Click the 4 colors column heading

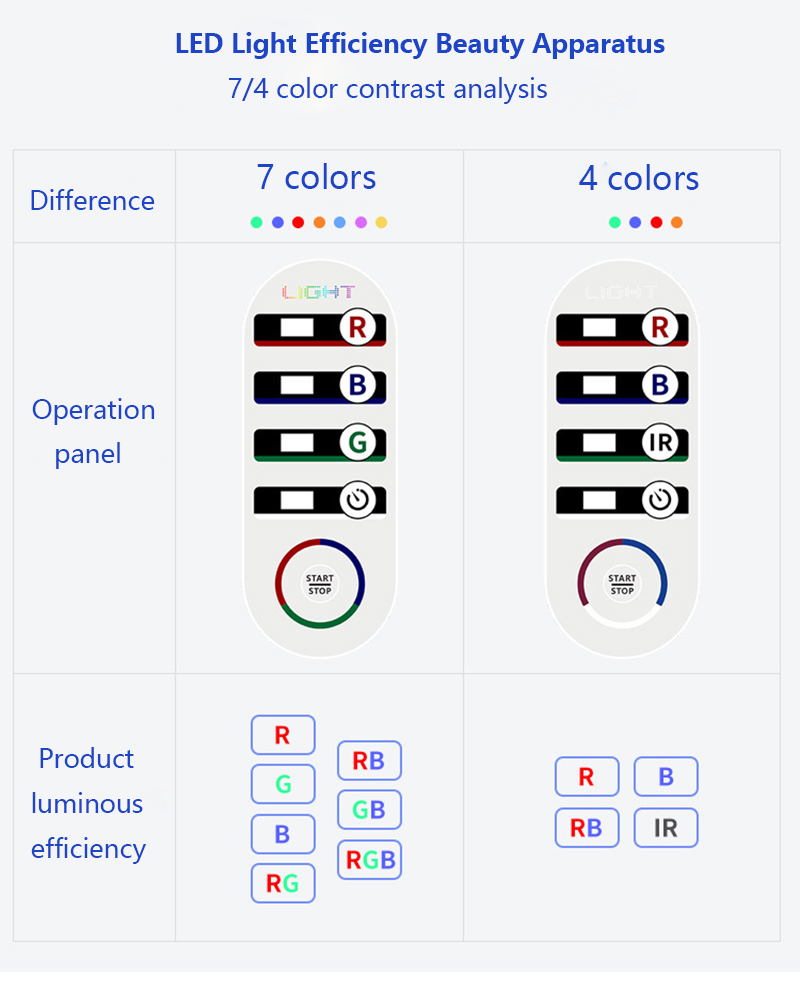[638, 179]
